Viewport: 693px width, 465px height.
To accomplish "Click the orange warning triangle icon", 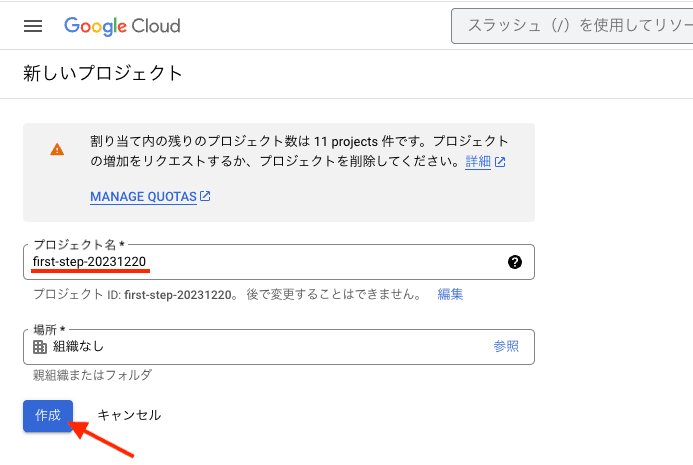I will 57,150.
